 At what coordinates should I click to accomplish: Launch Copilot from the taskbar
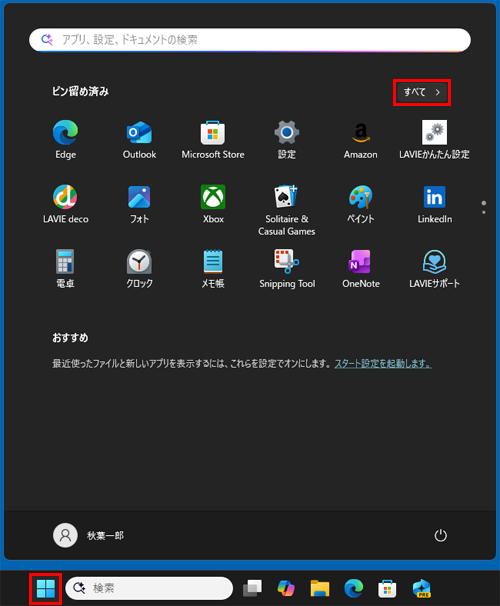tap(286, 588)
